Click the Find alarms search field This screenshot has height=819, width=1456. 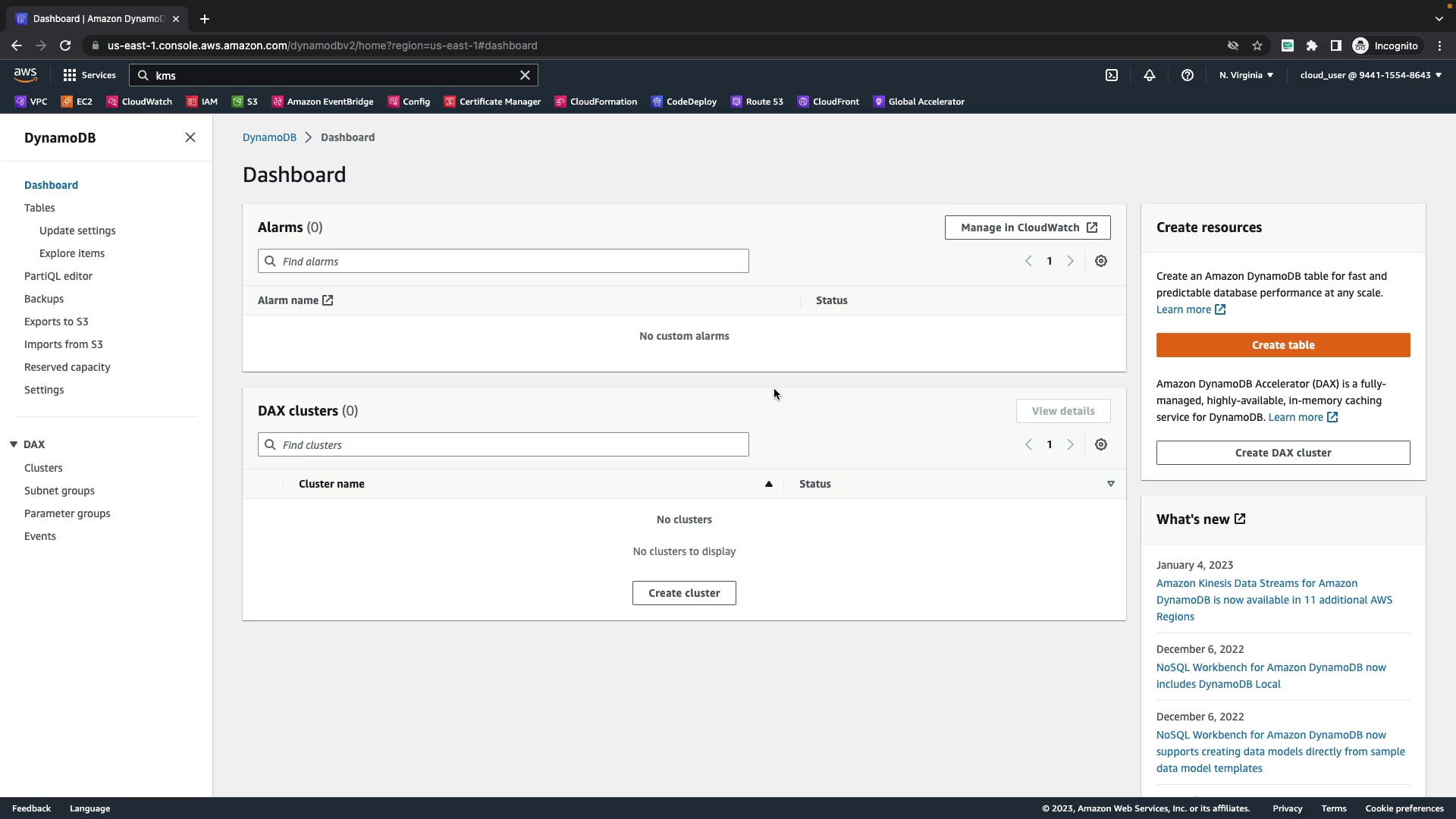tap(504, 261)
